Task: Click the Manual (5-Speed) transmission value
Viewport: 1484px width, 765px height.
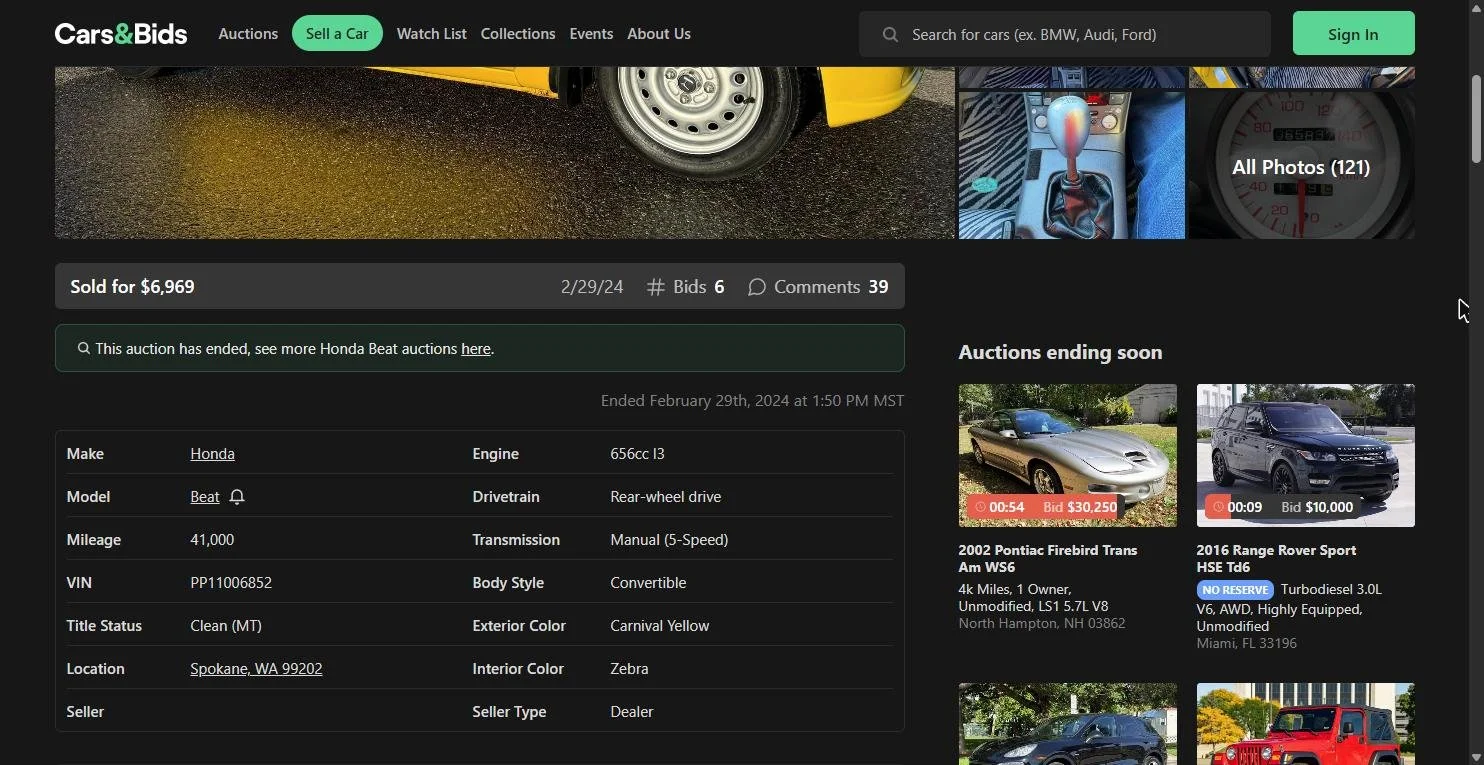Action: point(669,540)
